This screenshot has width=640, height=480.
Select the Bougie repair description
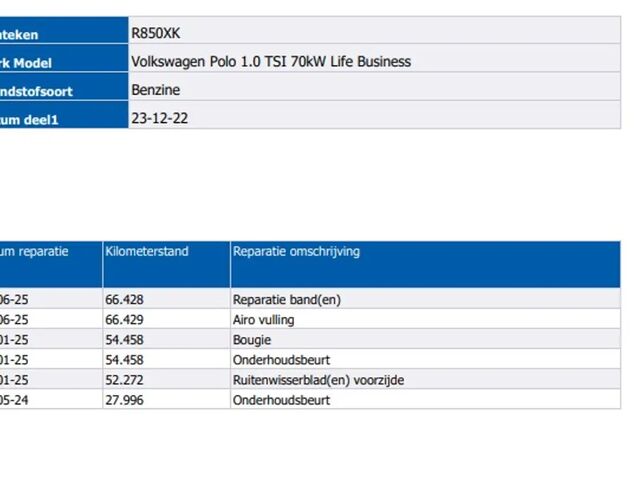tap(252, 340)
